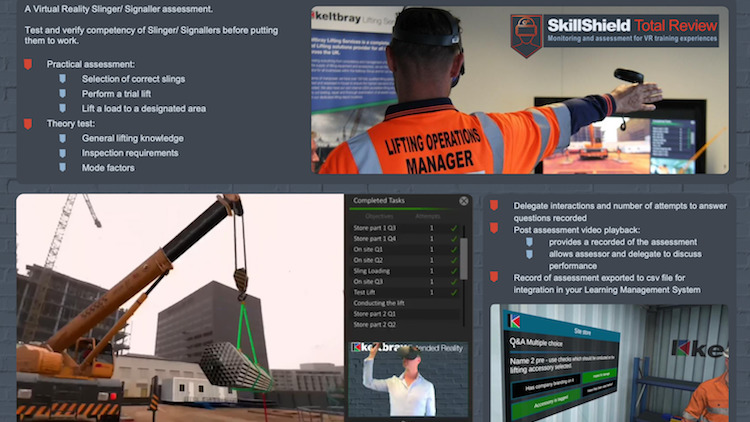Click the green checkmark for Sling Loading

click(x=454, y=270)
